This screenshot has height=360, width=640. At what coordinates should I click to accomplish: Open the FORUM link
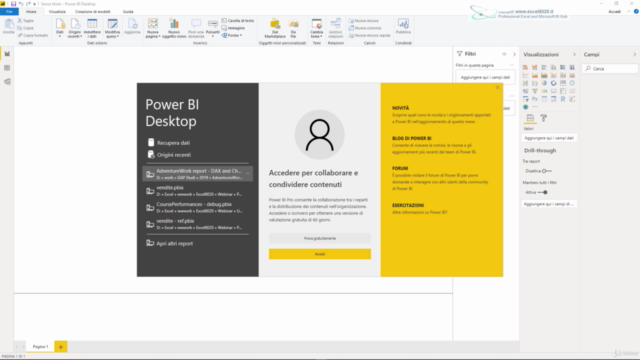(400, 168)
